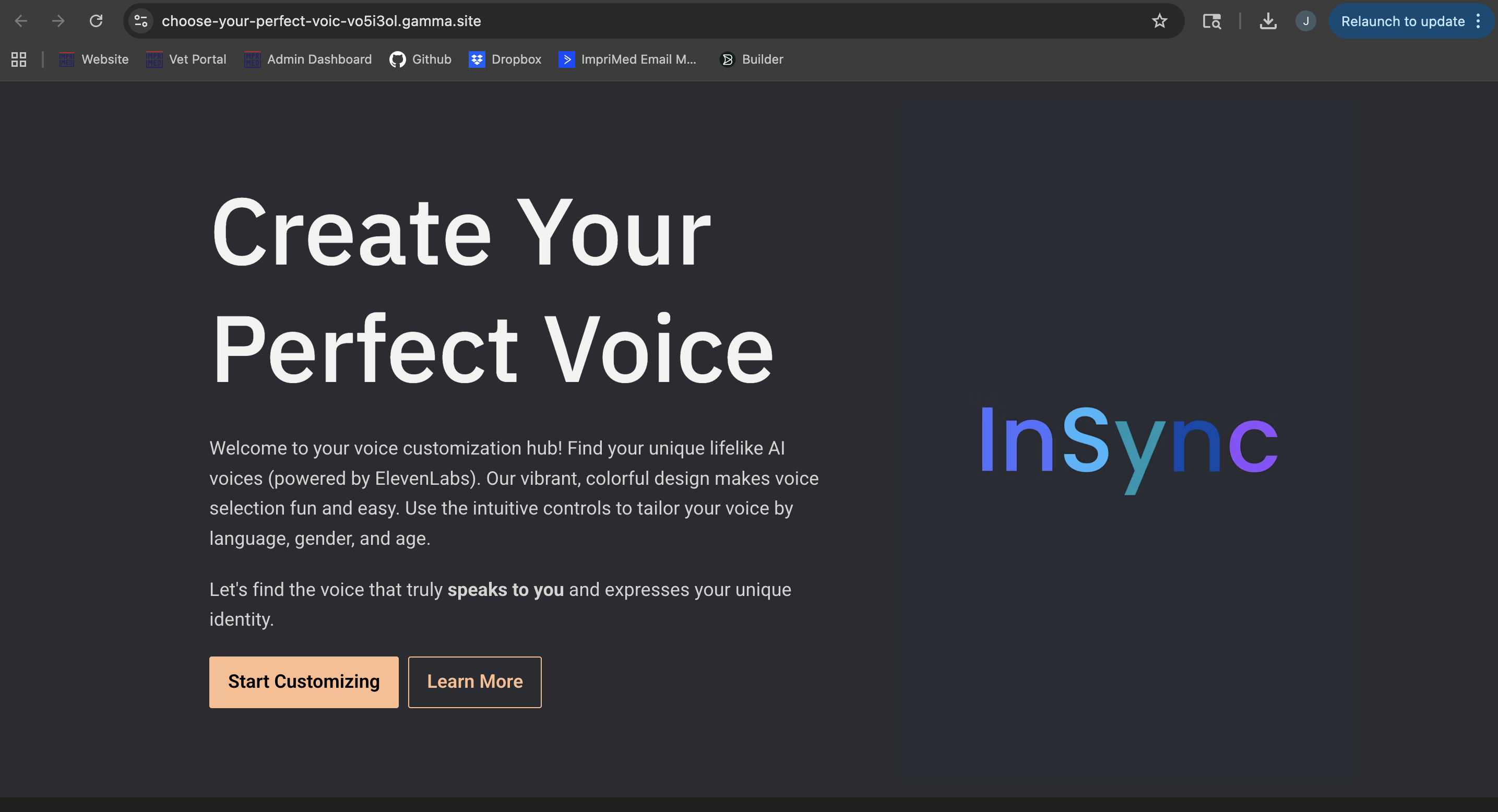Open the Vet Portal bookmark

(186, 59)
